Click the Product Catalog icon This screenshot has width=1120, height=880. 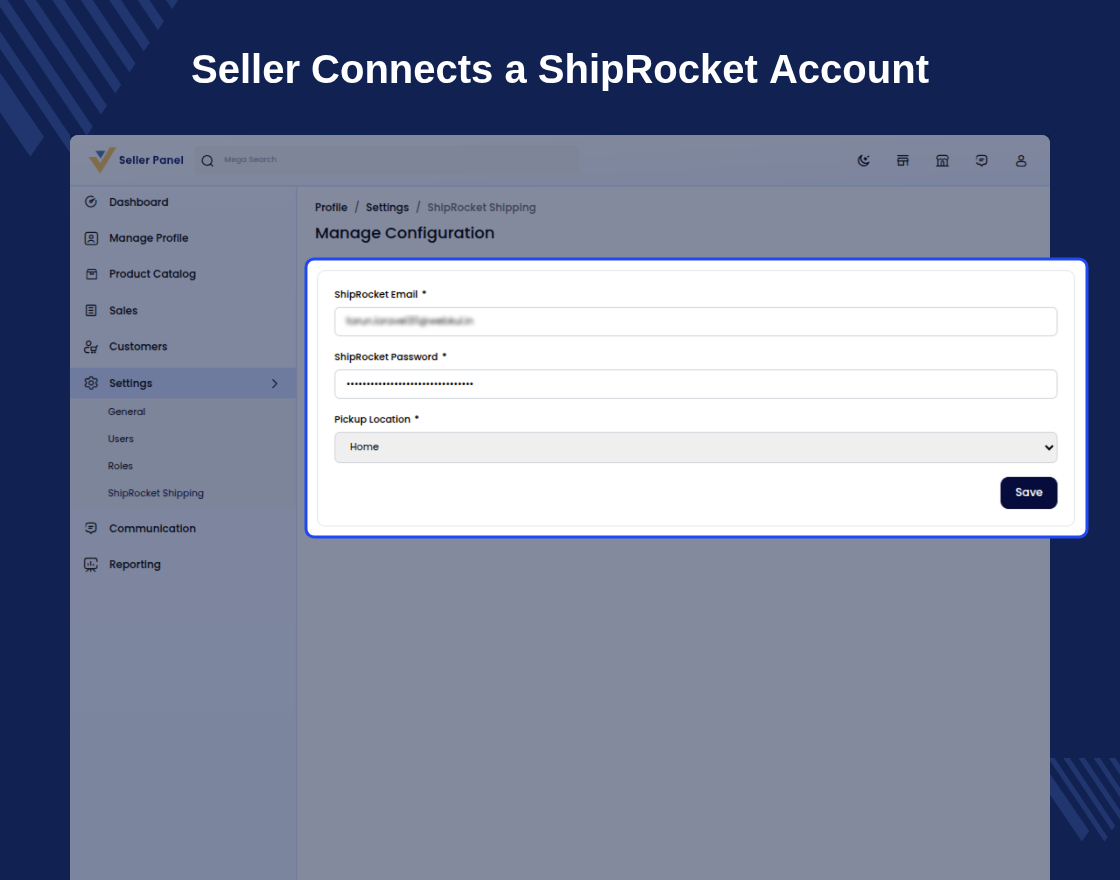coord(91,274)
